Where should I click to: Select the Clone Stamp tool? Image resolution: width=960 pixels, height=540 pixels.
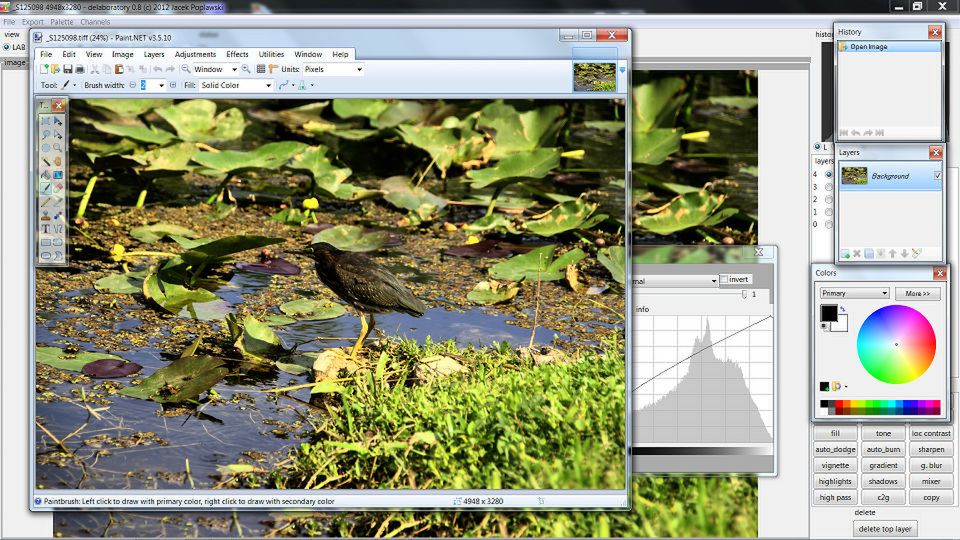46,214
